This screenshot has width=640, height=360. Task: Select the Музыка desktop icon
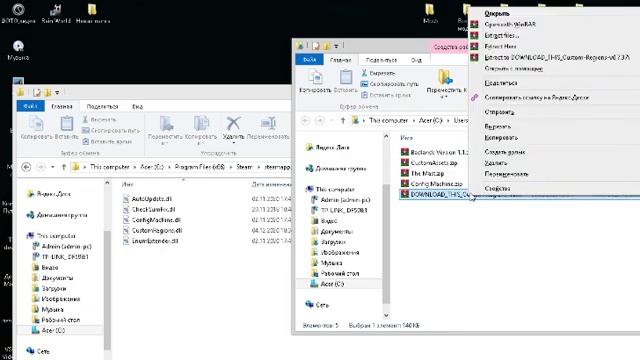[x=18, y=51]
